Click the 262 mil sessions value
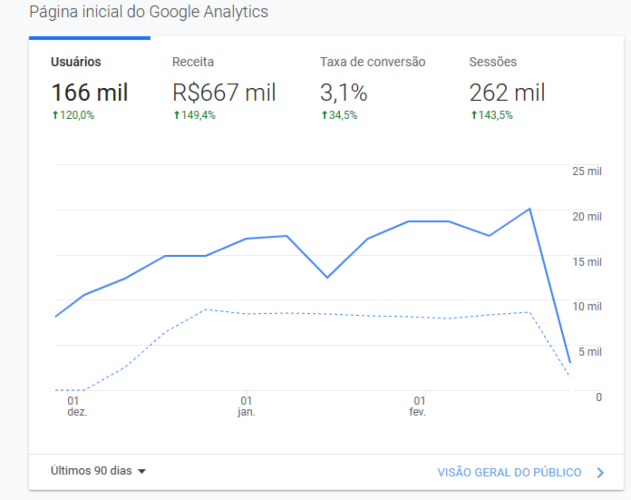Screen dimensions: 631x500 coord(507,92)
